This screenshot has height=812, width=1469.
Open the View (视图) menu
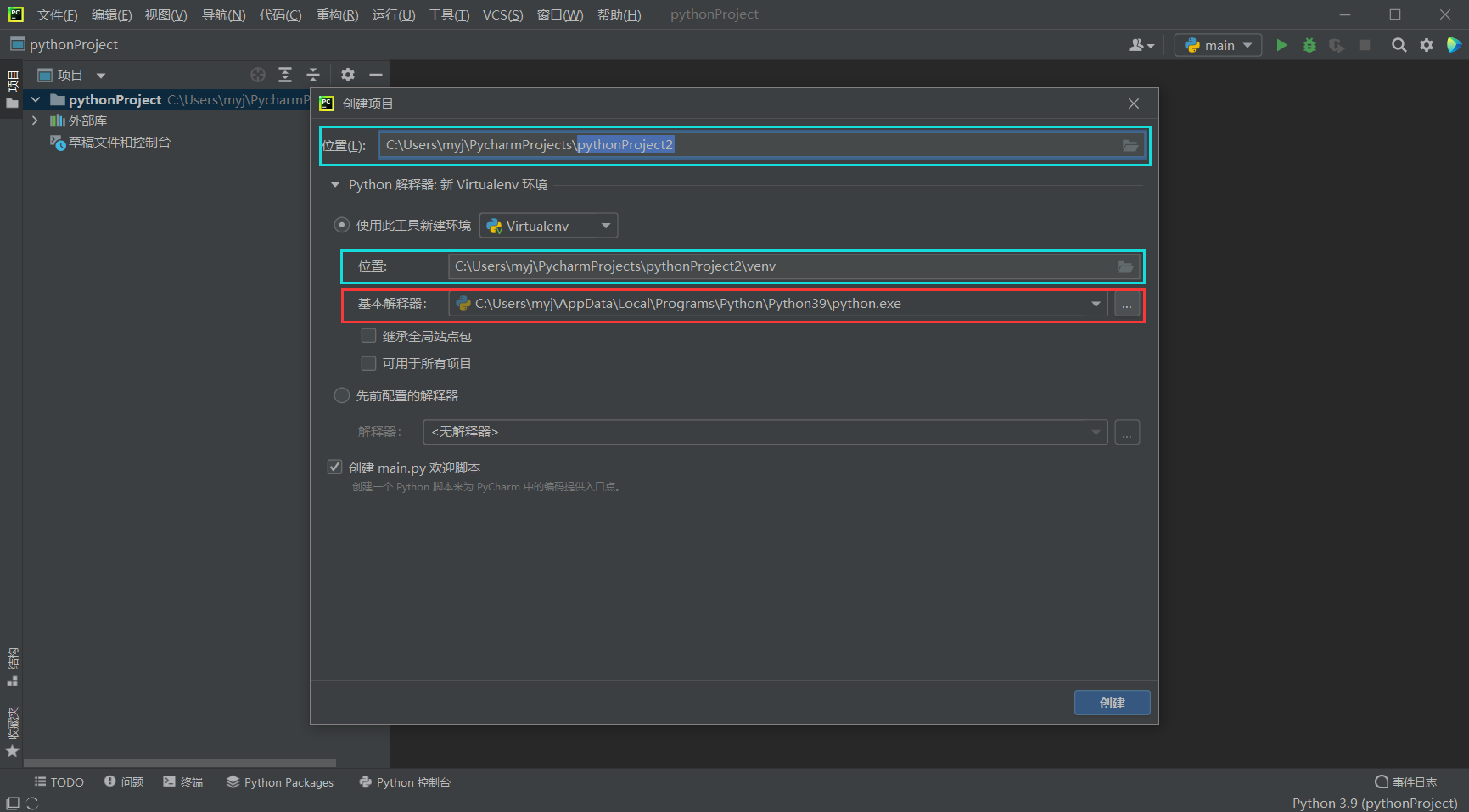click(165, 15)
